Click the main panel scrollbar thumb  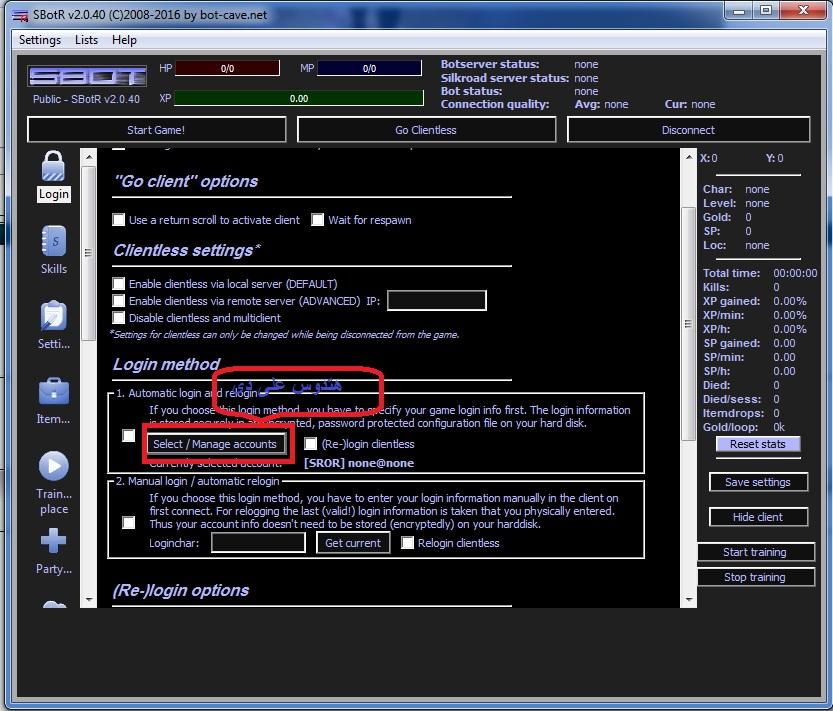click(x=688, y=324)
